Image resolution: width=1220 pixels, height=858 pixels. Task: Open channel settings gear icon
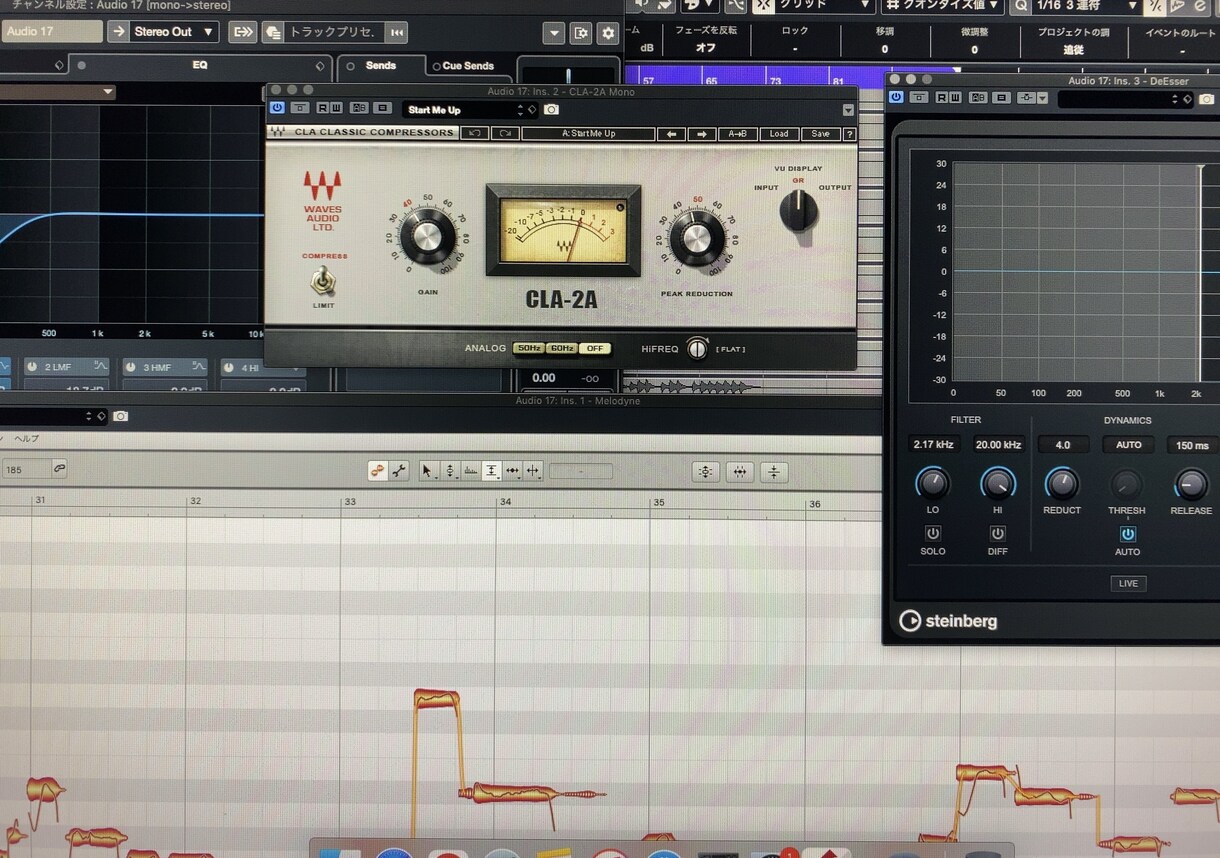click(607, 33)
